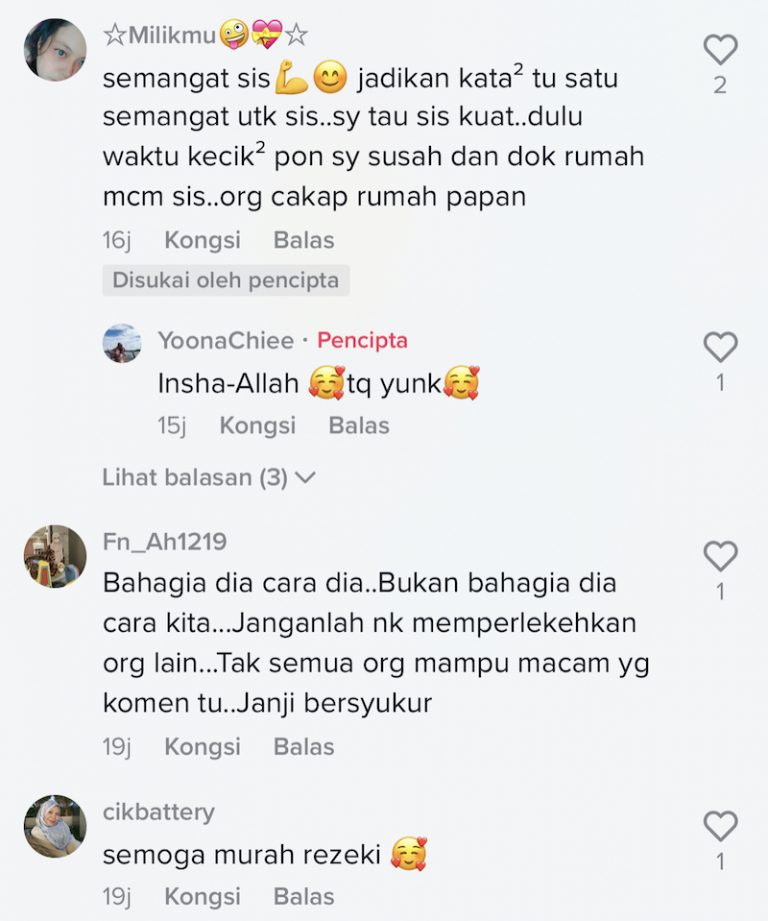Open YoonaChiee's avatar
This screenshot has height=921, width=768.
click(x=122, y=343)
